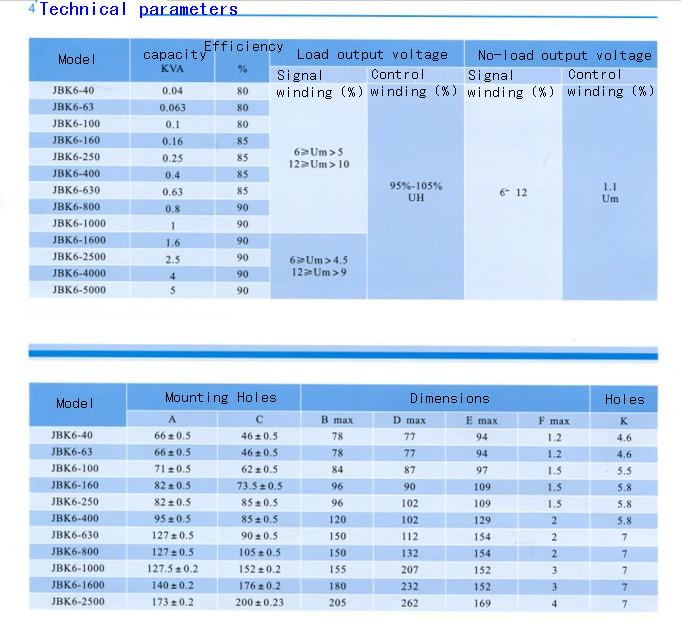681x620 pixels.
Task: Click capacity value "0.63"
Action: [x=172, y=191]
